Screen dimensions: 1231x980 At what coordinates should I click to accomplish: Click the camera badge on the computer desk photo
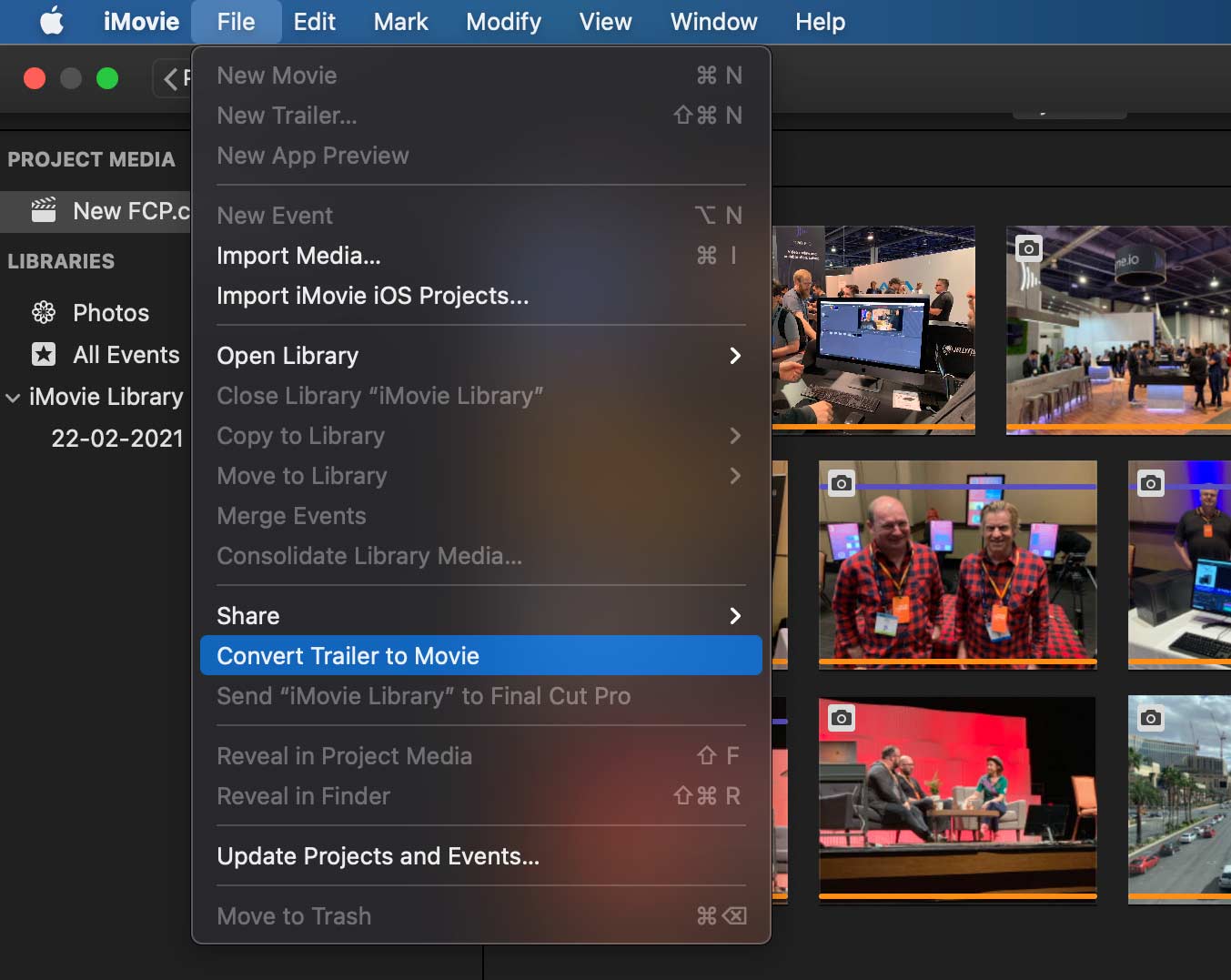tap(1151, 483)
